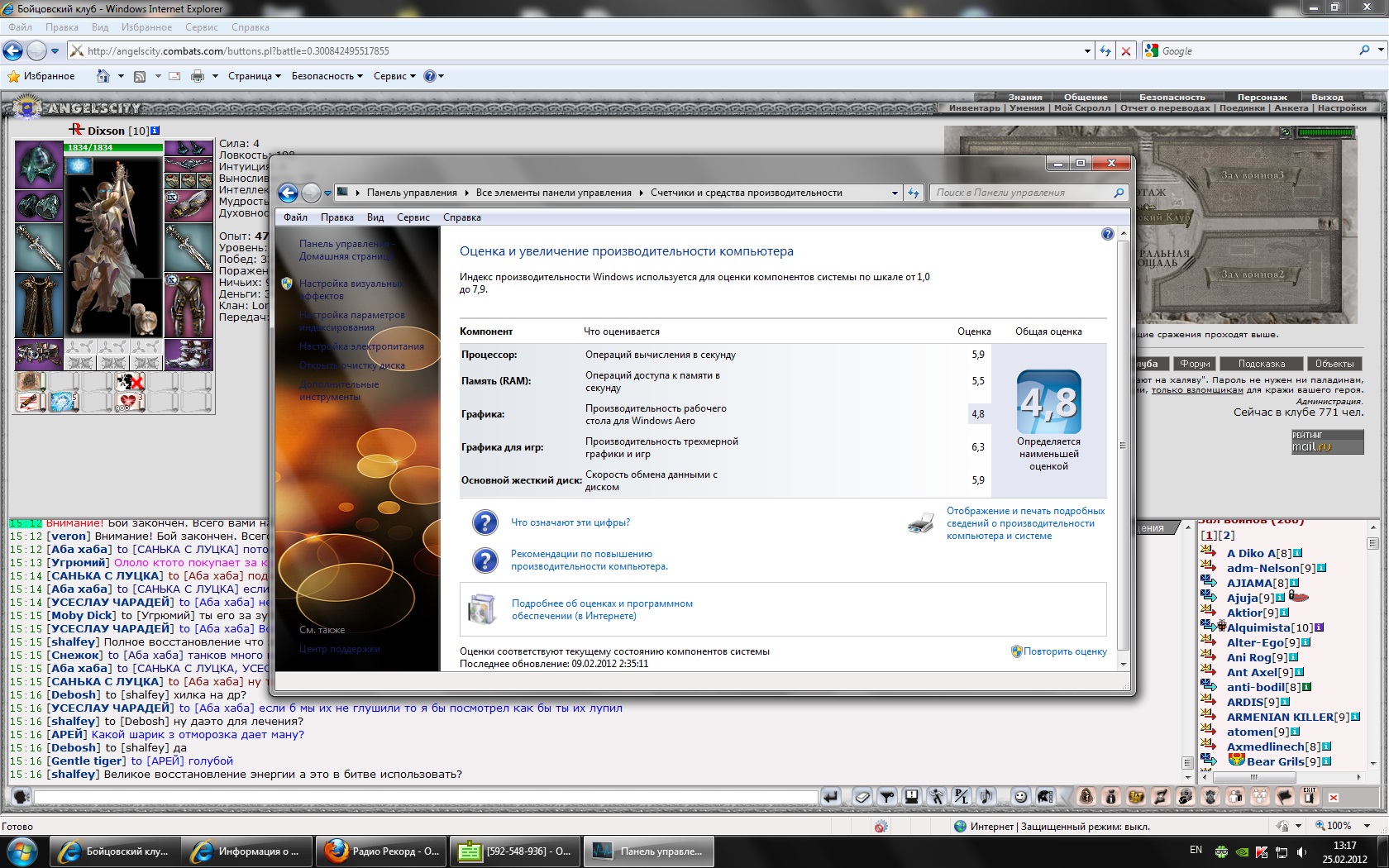
Task: Click 'Зал воинов3' banner on the map
Action: pyautogui.click(x=1253, y=175)
